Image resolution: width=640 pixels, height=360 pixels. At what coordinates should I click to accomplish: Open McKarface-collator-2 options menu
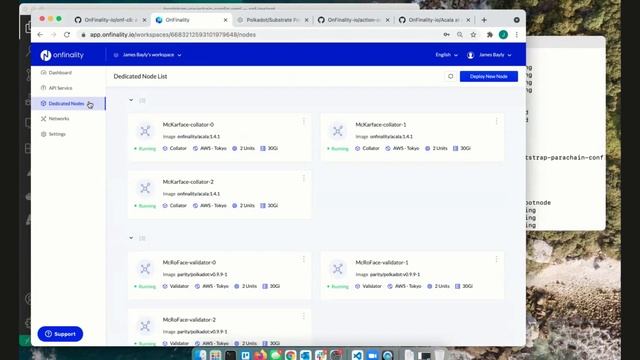coord(304,178)
